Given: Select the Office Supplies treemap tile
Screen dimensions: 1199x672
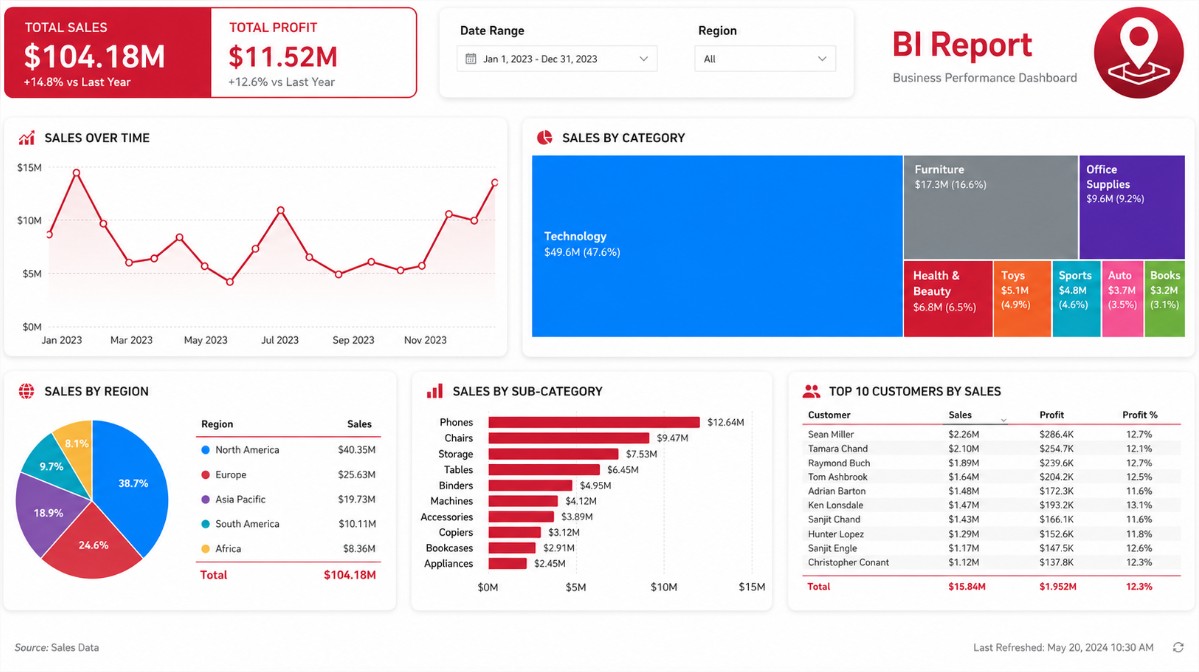Looking at the screenshot, I should 1132,208.
